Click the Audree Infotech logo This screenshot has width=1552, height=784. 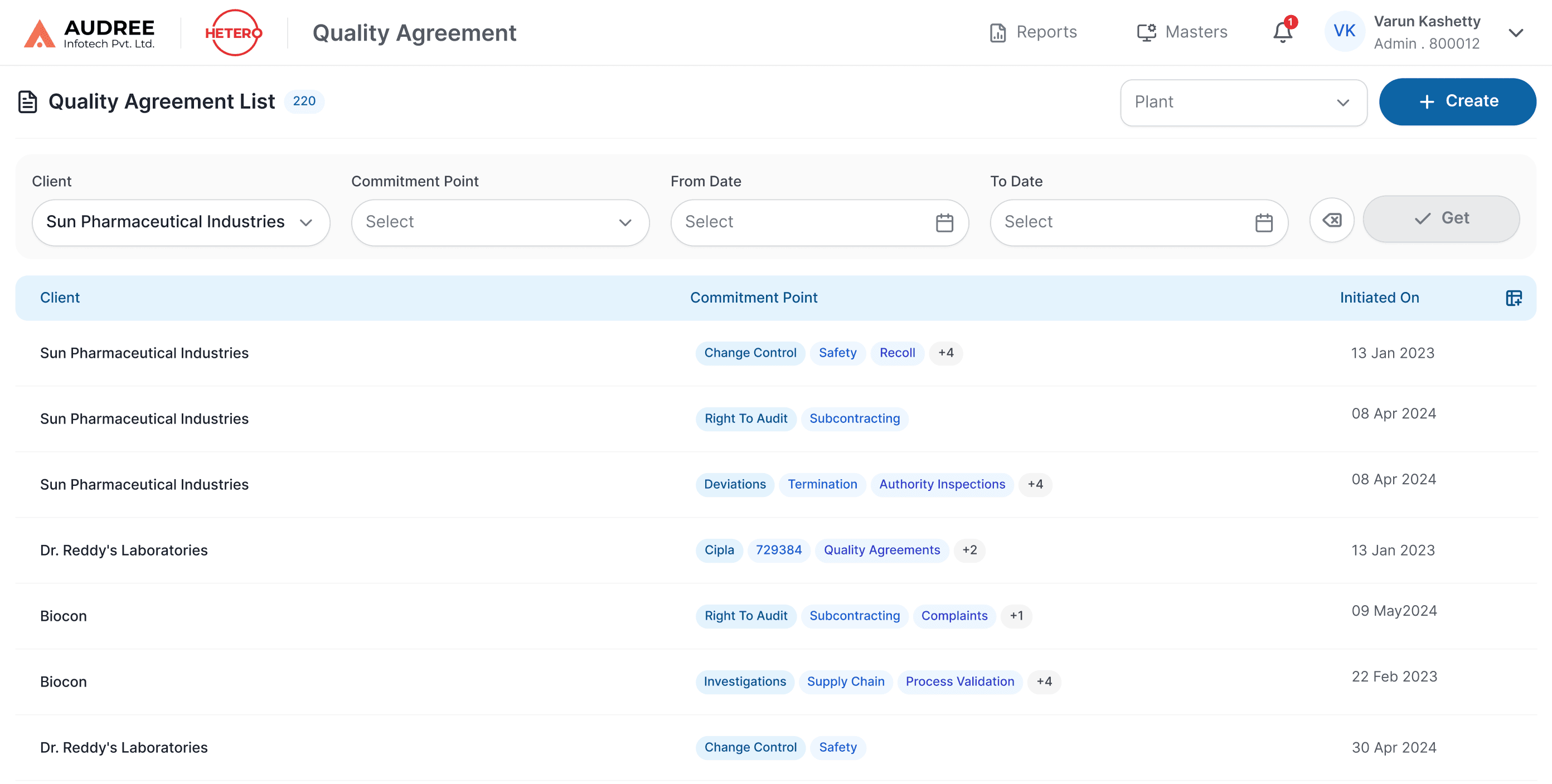(x=89, y=33)
